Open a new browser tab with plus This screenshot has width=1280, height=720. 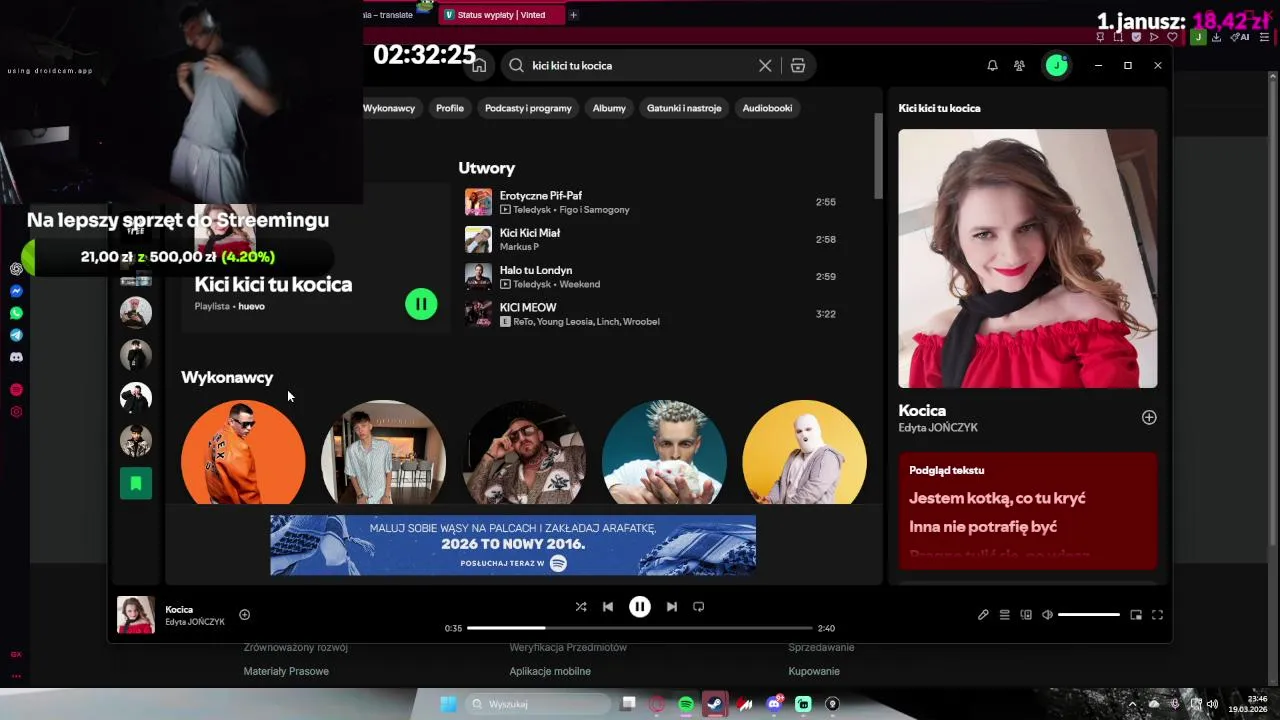(x=573, y=15)
